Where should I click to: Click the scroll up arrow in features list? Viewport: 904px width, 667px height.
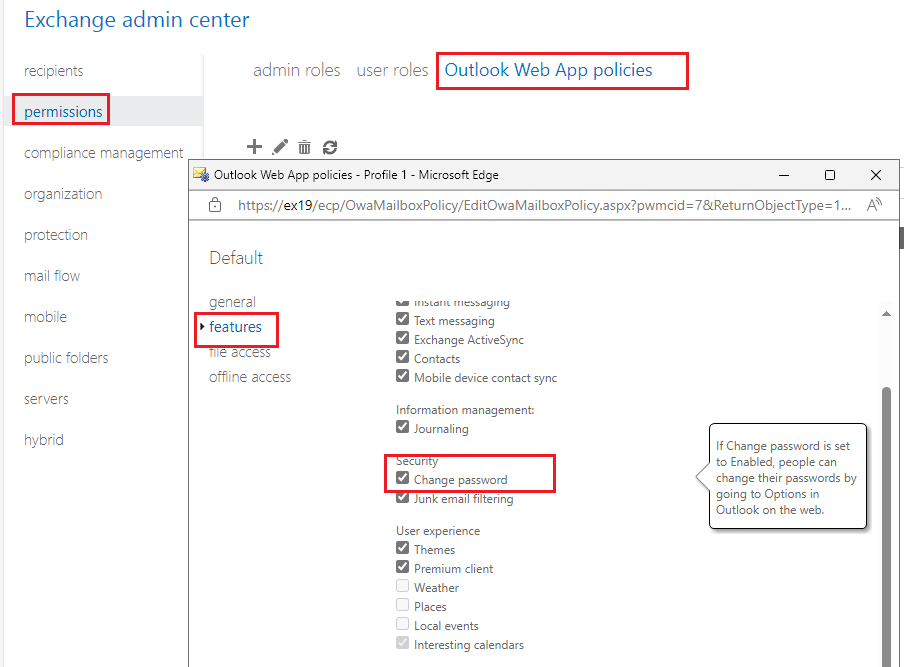click(886, 314)
